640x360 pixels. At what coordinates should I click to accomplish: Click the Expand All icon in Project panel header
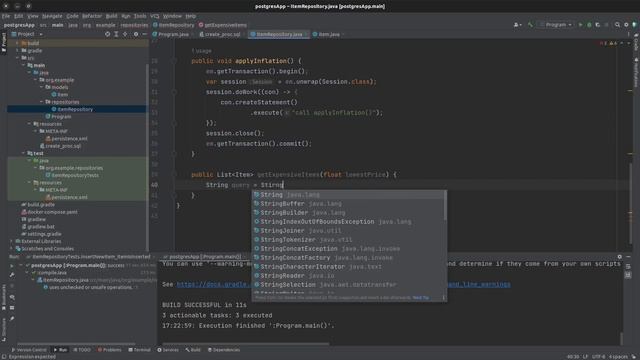pyautogui.click(x=116, y=34)
